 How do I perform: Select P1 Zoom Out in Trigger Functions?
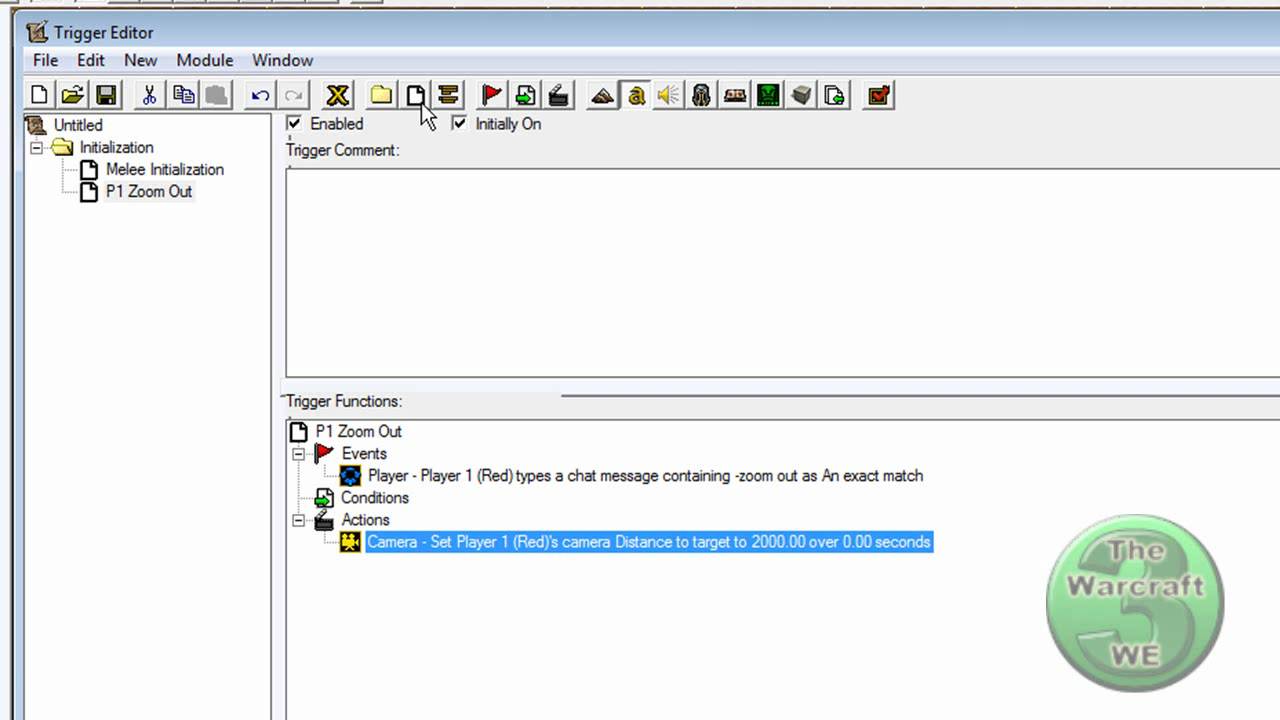[358, 431]
